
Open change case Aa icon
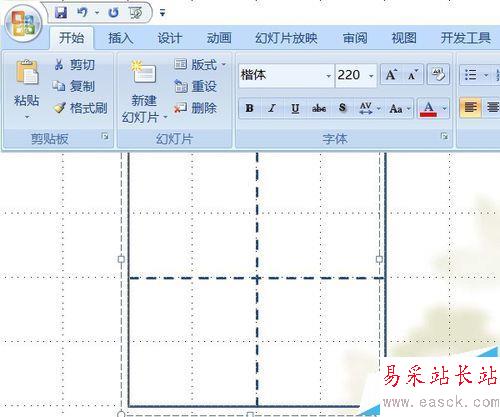[396, 108]
